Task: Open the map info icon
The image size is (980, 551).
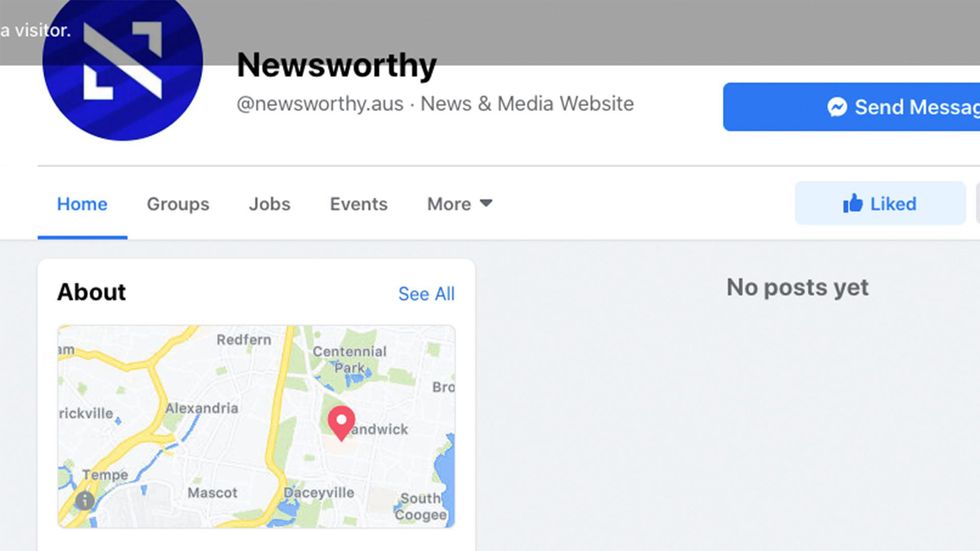Action: tap(84, 500)
